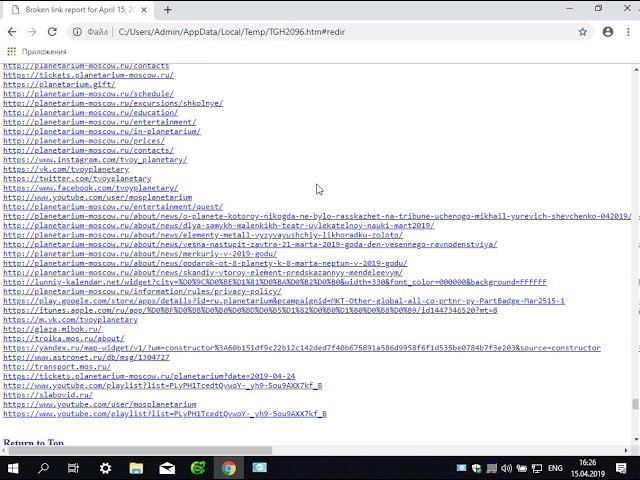
Task: Bookmark this page with the star icon
Action: click(582, 32)
